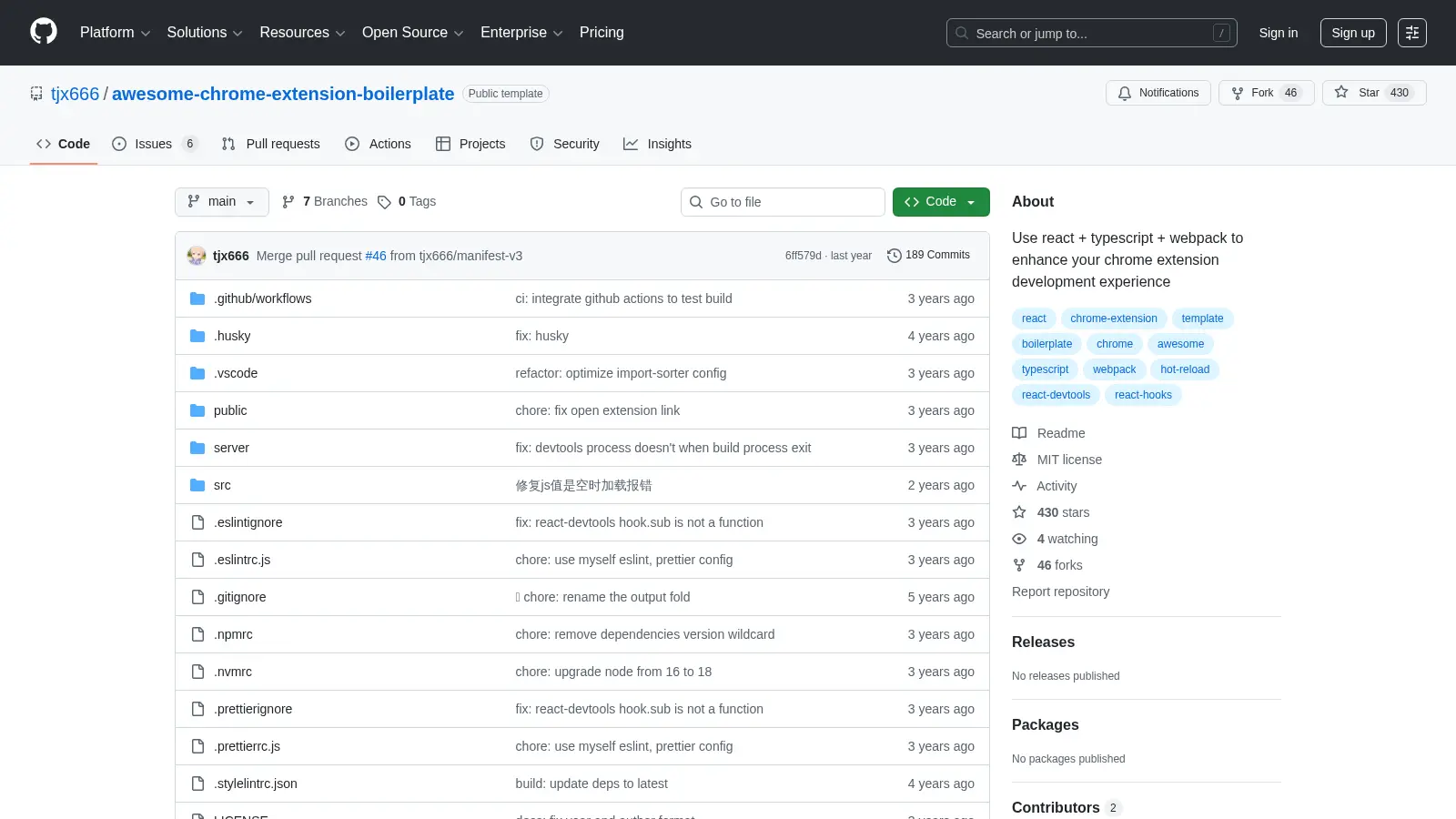
Task: Click the Sign in link
Action: (x=1279, y=33)
